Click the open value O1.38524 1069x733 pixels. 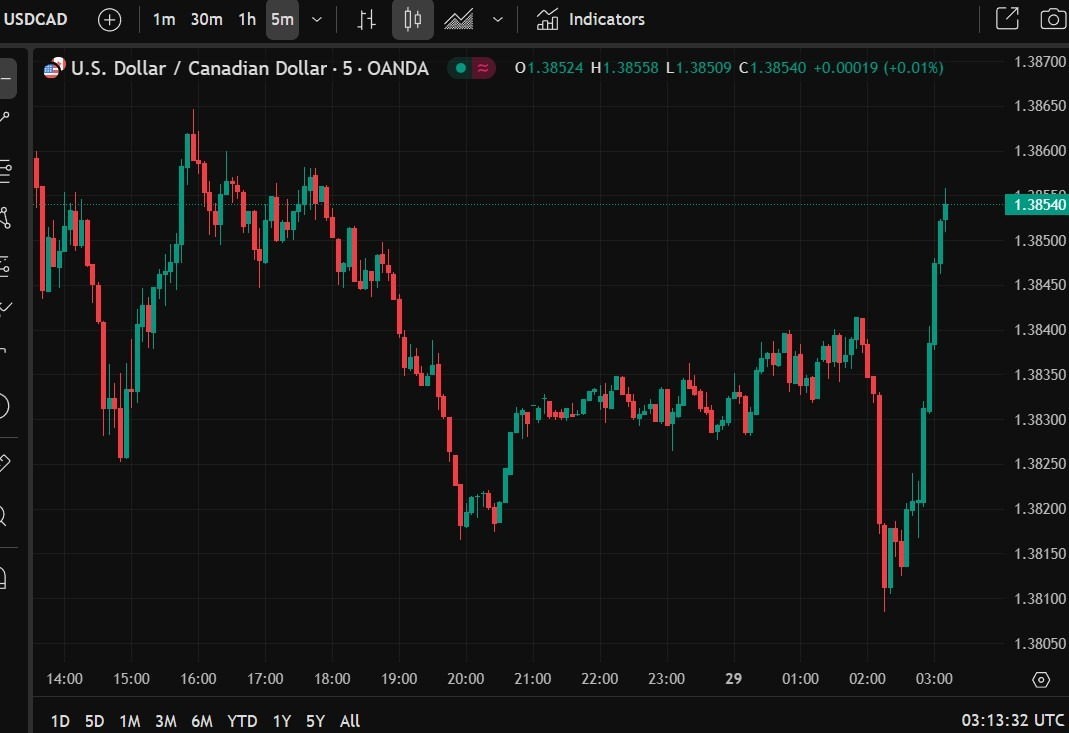point(549,68)
